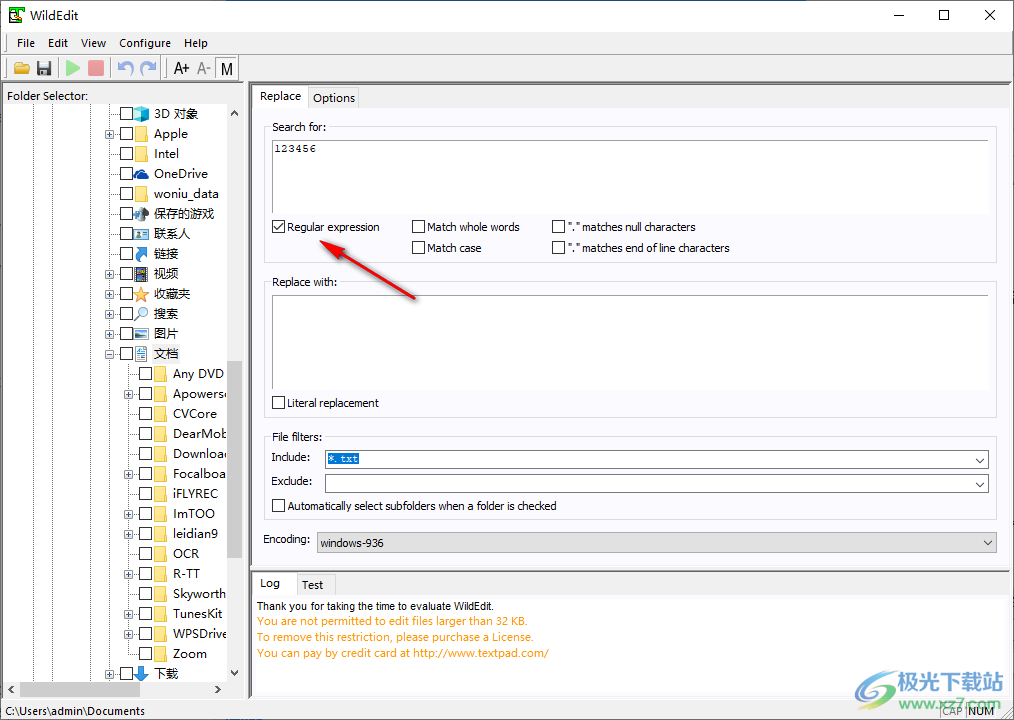Click inside the Replace with text box

tap(628, 340)
